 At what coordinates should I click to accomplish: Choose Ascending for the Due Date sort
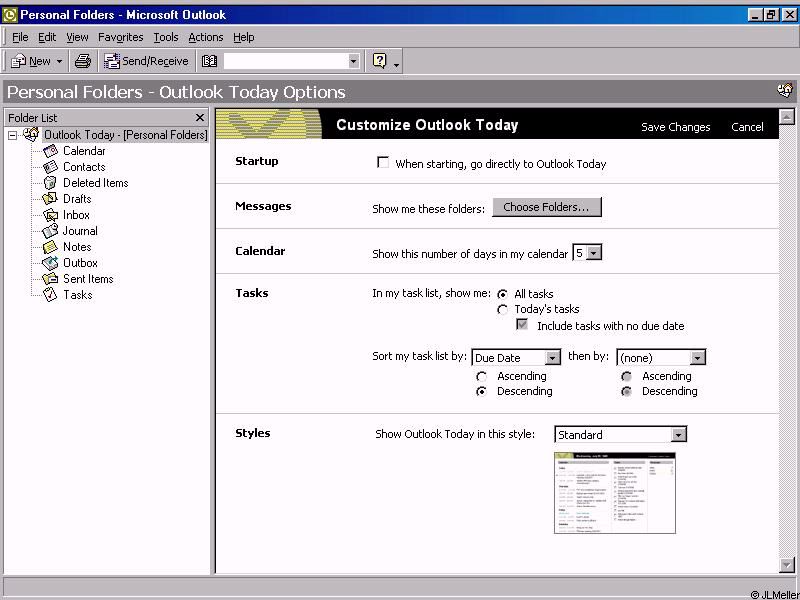pyautogui.click(x=481, y=377)
